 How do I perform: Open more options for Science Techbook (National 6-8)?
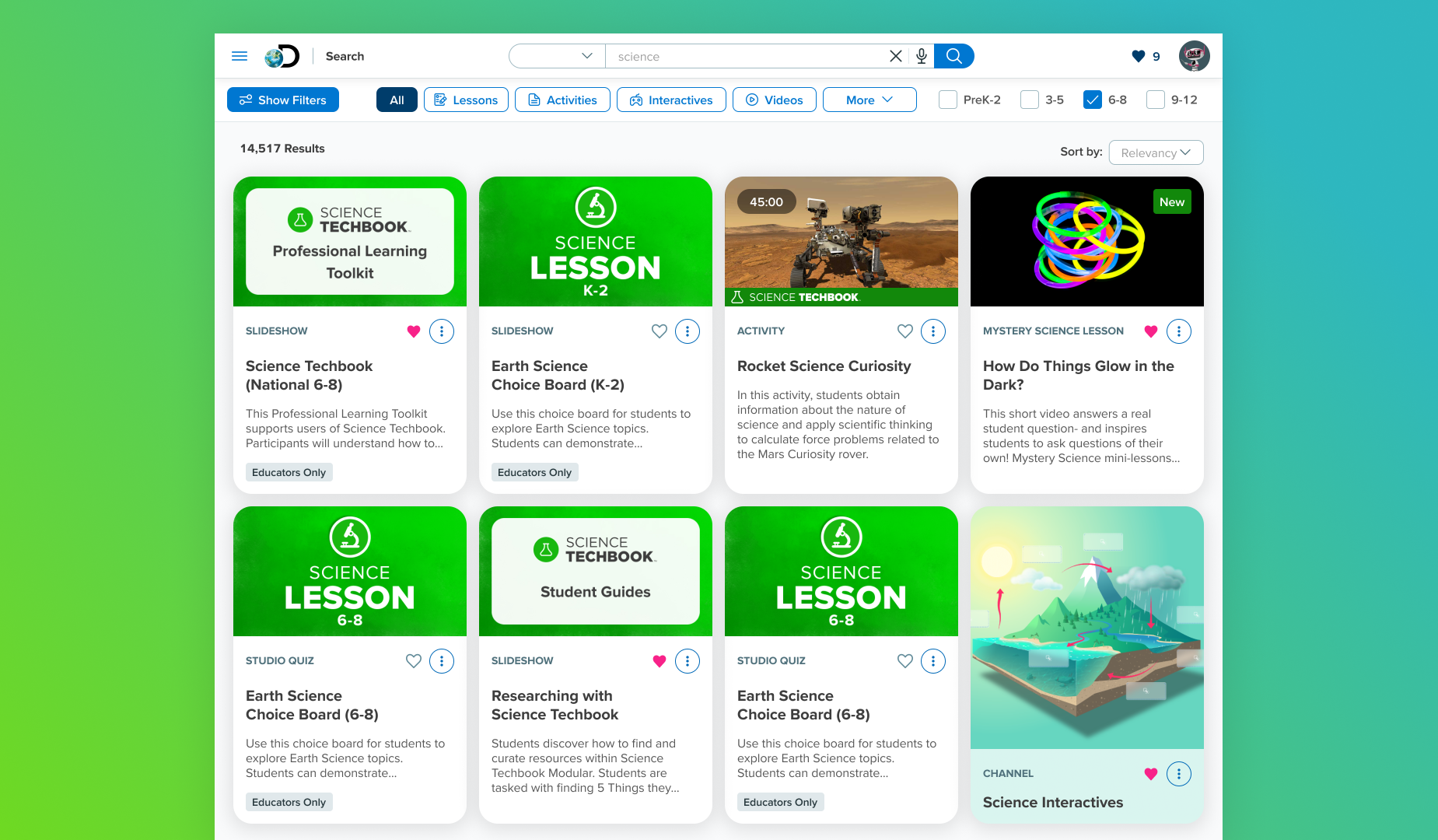tap(442, 331)
